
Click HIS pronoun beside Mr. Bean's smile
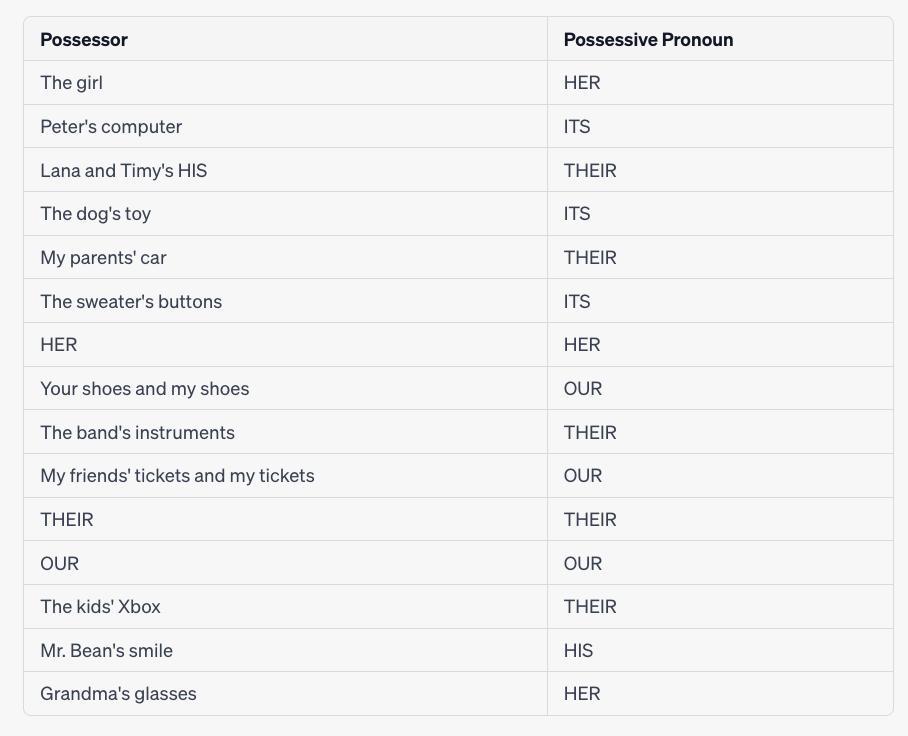(x=578, y=651)
